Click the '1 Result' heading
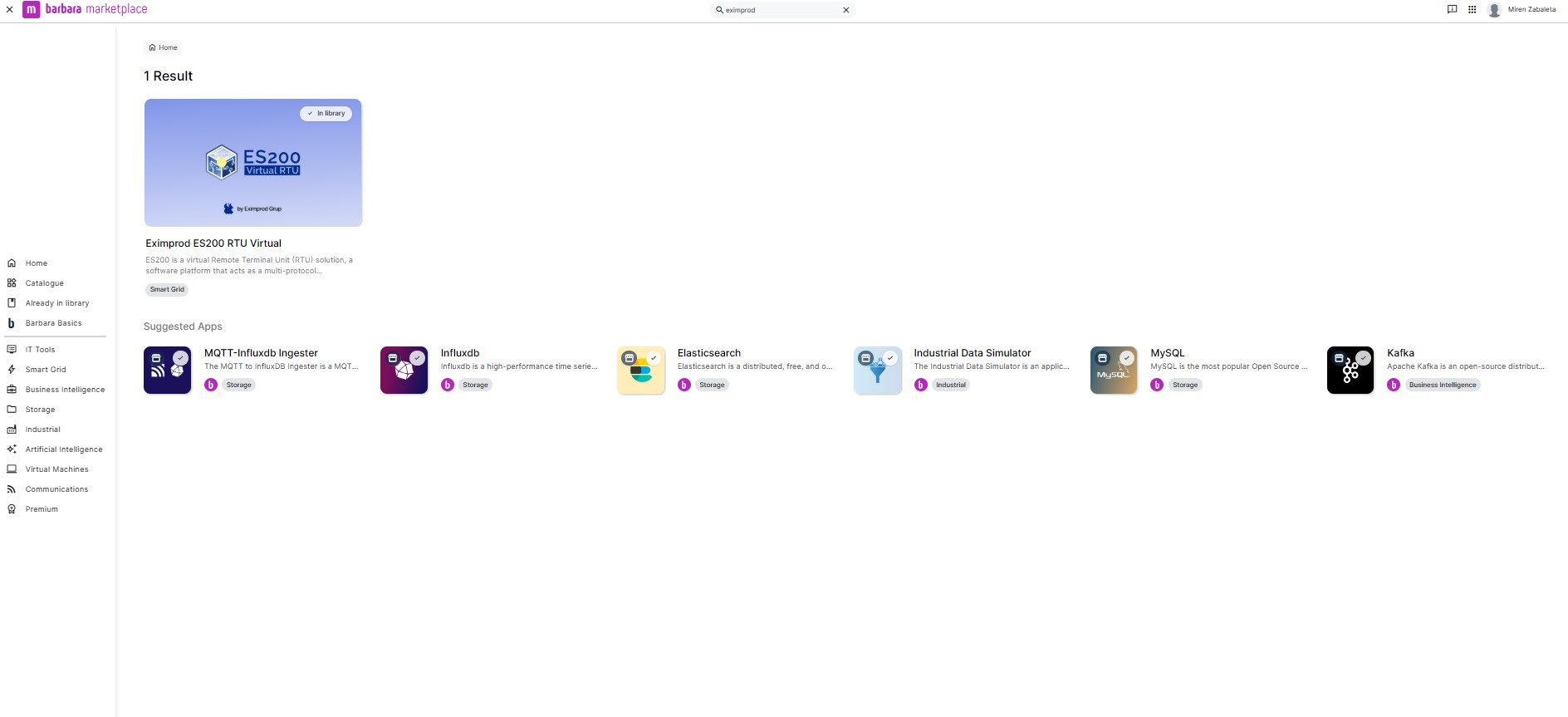The image size is (1568, 717). 168,76
